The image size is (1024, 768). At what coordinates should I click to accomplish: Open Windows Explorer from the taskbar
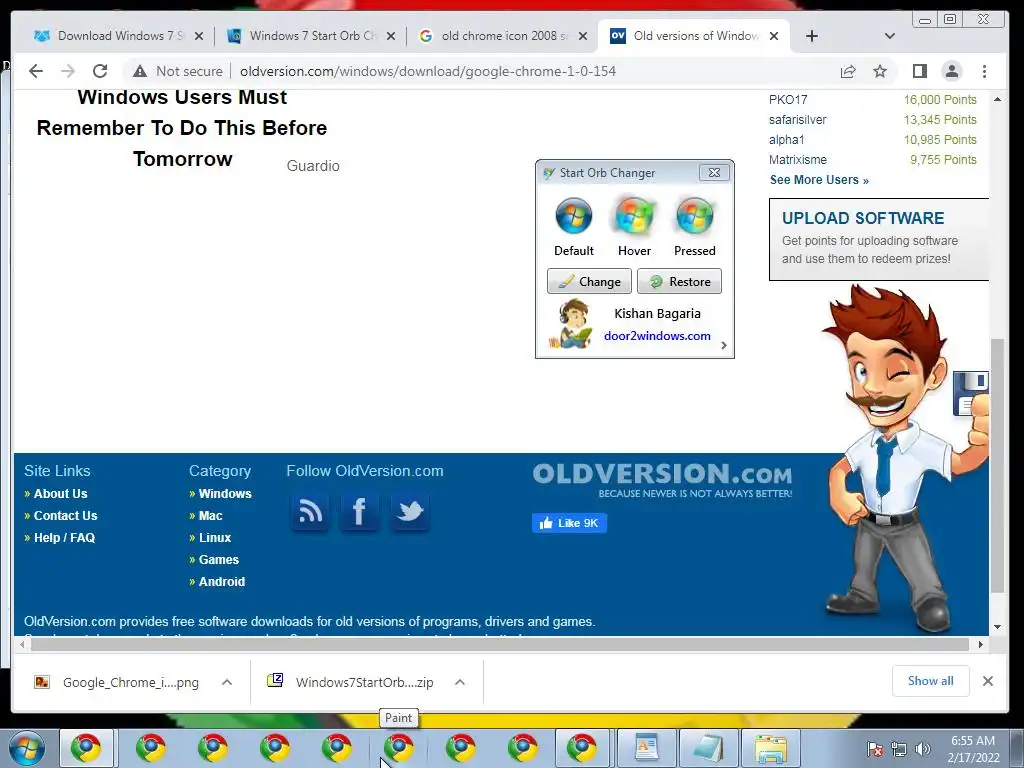pos(771,748)
